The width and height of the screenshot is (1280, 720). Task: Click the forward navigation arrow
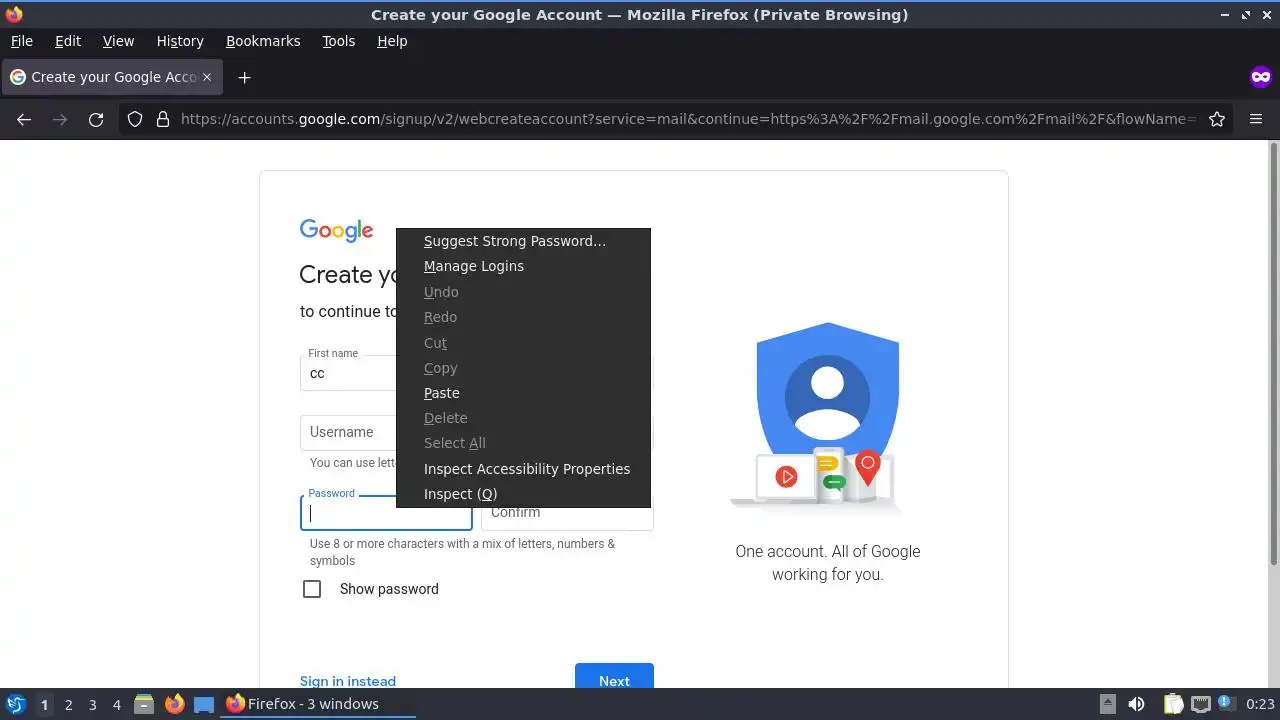[x=60, y=119]
